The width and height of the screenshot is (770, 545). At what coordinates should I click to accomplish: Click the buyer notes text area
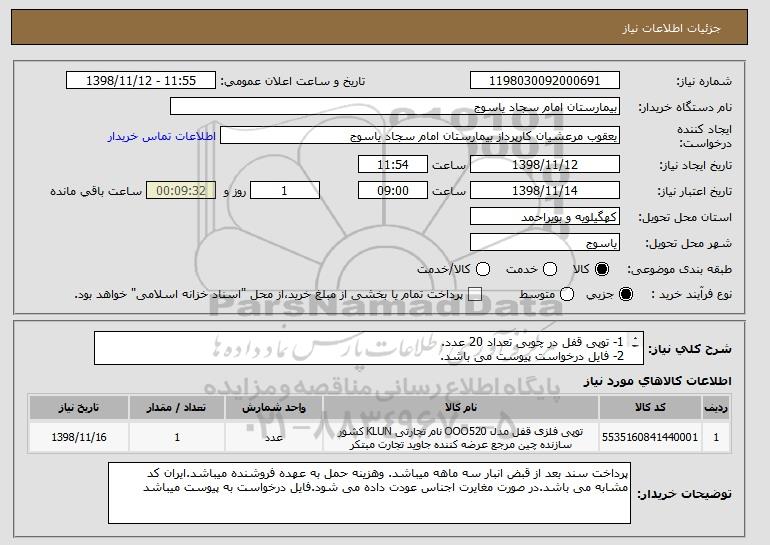(369, 492)
